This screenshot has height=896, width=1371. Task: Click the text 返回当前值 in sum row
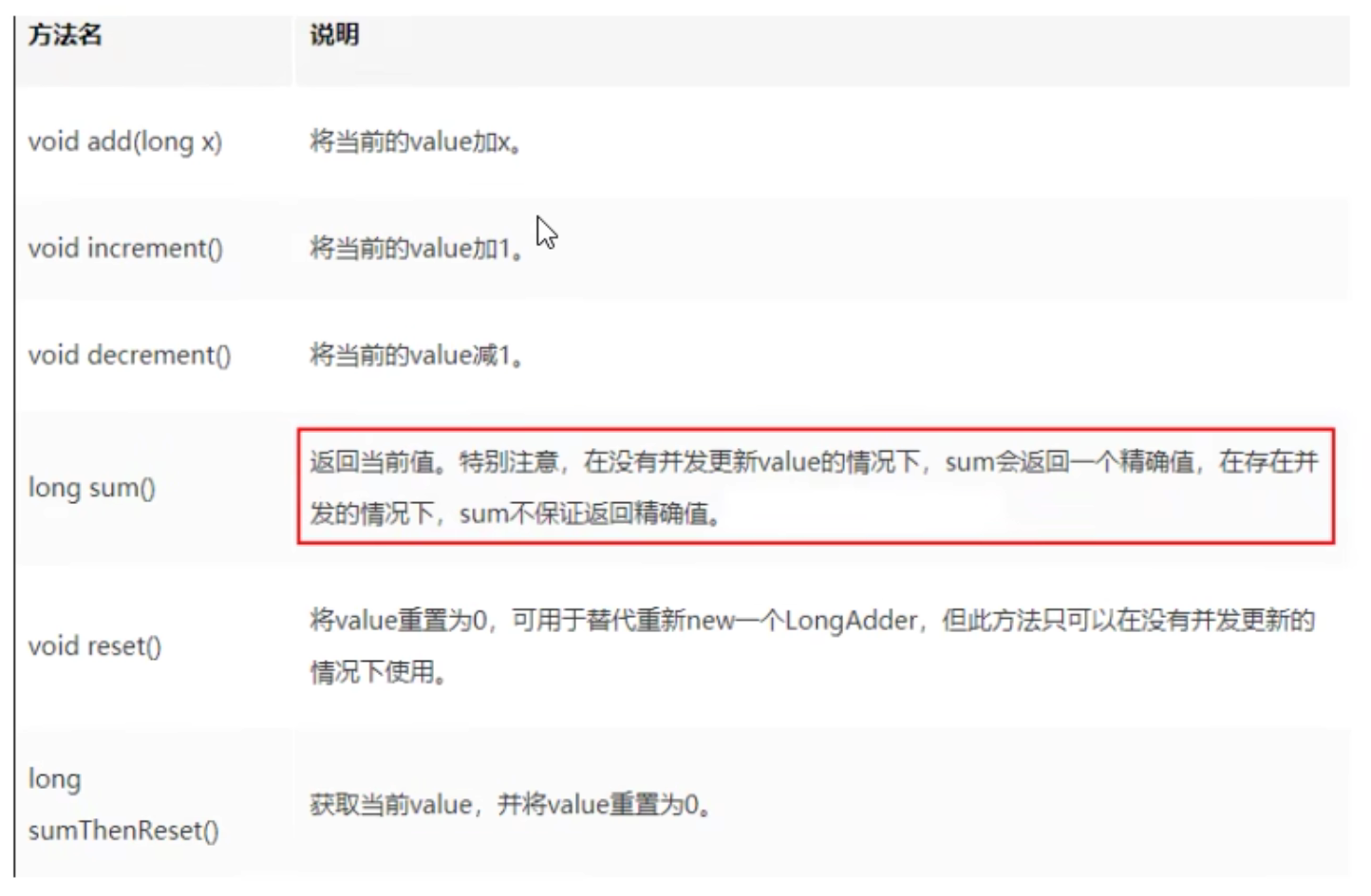click(371, 462)
